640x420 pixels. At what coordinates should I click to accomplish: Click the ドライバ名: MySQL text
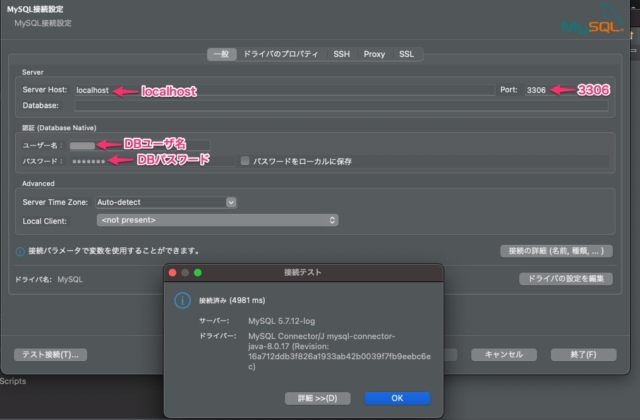[49, 280]
